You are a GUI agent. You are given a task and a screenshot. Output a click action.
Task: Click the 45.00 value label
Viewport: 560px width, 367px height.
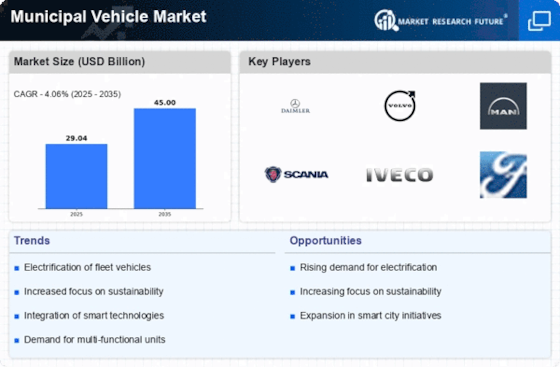(x=165, y=102)
